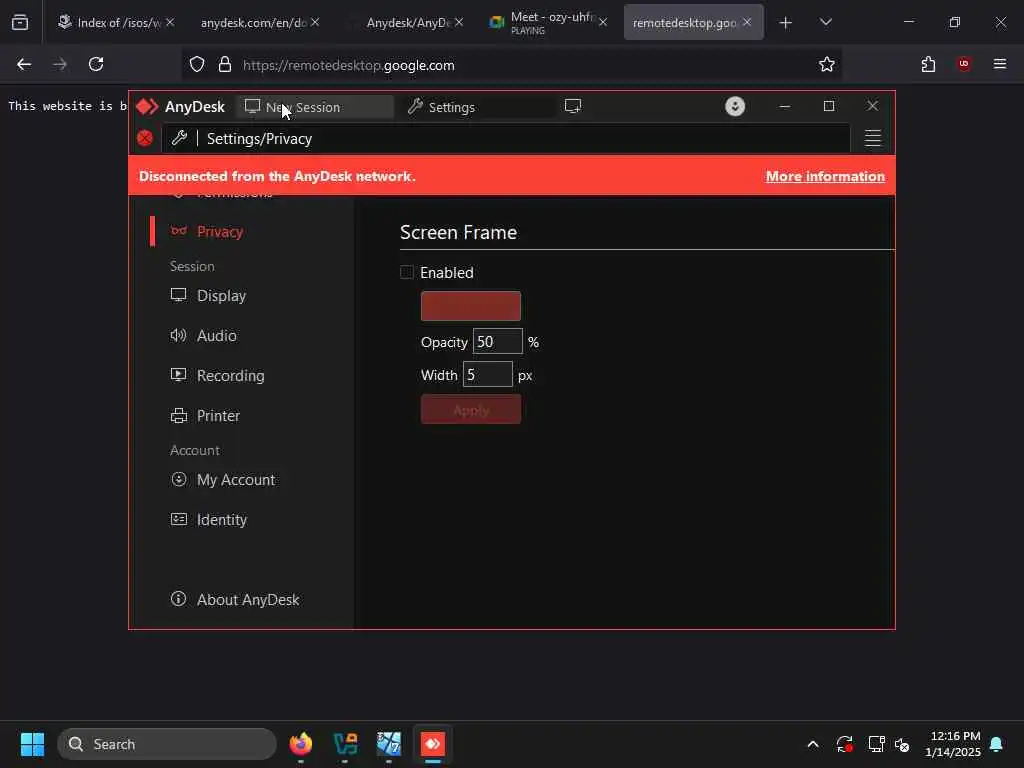Enable the Screen Frame checkbox
Viewport: 1024px width, 768px height.
407,272
